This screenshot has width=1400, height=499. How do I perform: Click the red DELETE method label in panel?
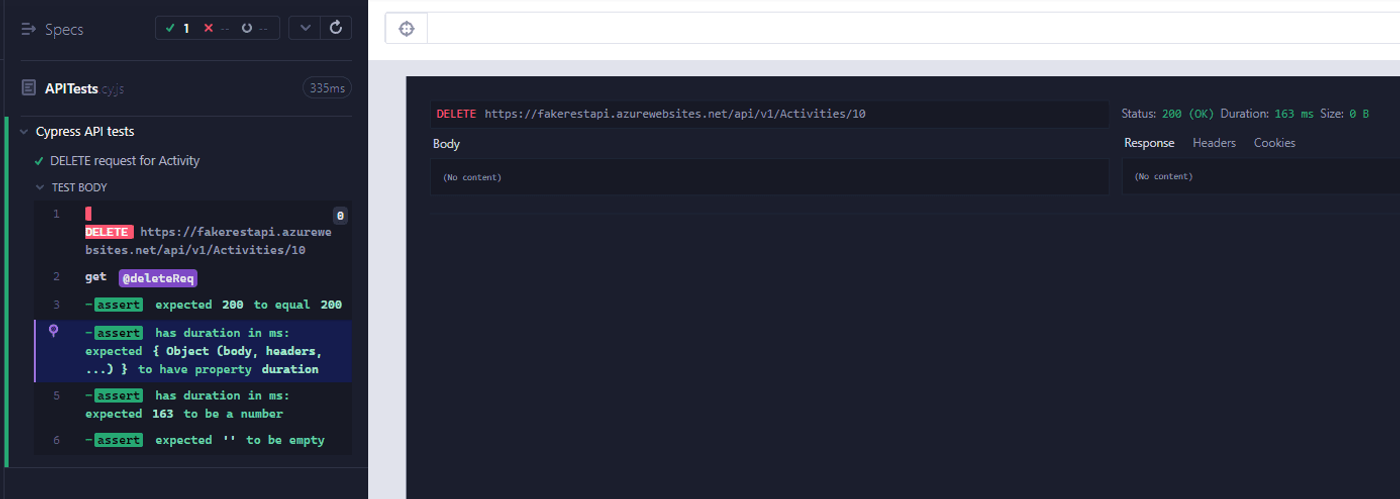coord(457,114)
